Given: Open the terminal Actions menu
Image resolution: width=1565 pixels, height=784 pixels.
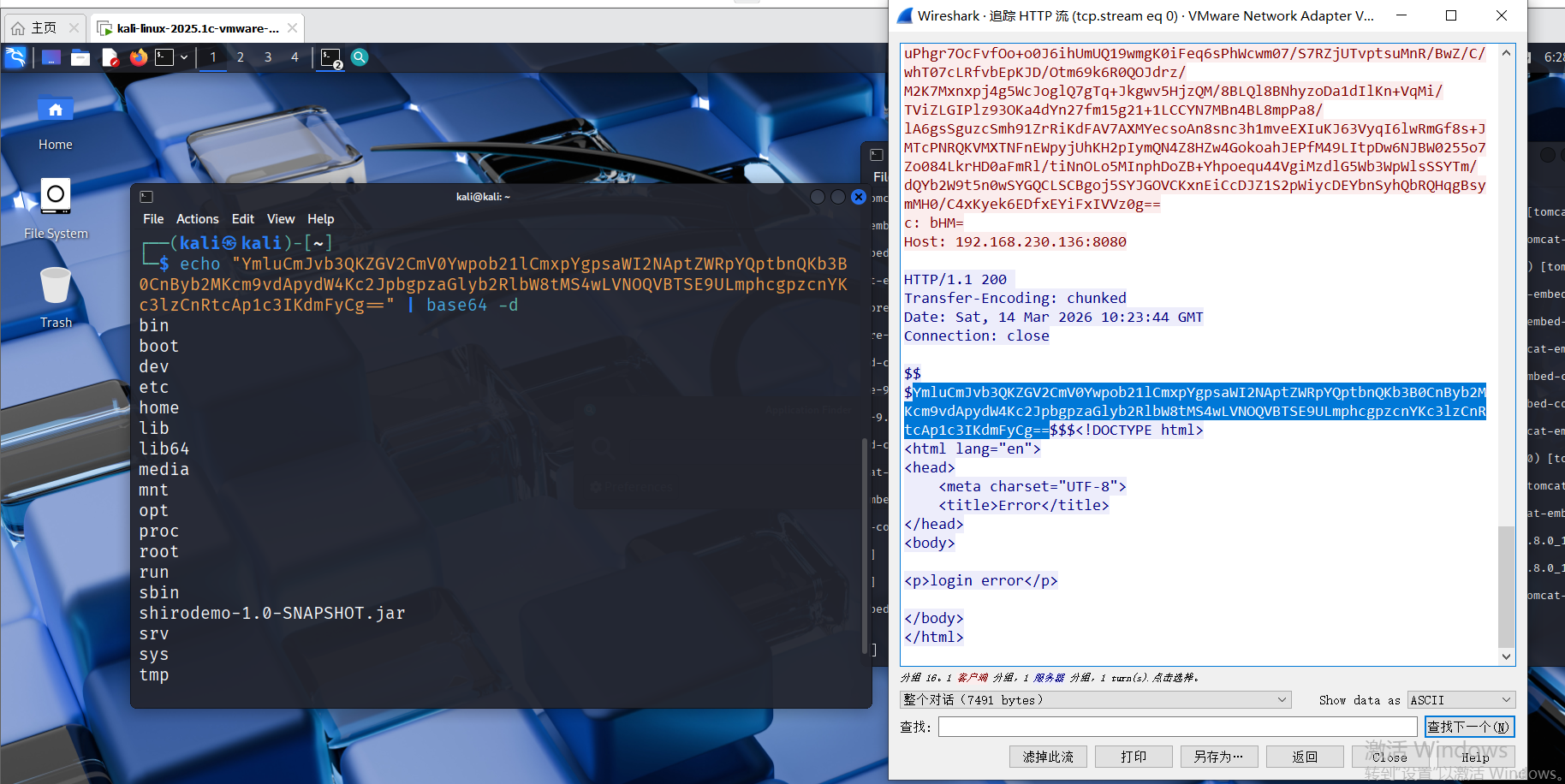Looking at the screenshot, I should [198, 219].
